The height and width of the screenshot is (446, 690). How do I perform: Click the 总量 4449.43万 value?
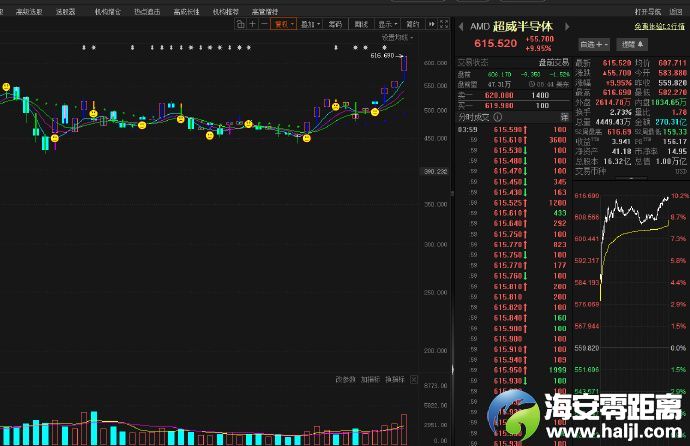pos(613,122)
